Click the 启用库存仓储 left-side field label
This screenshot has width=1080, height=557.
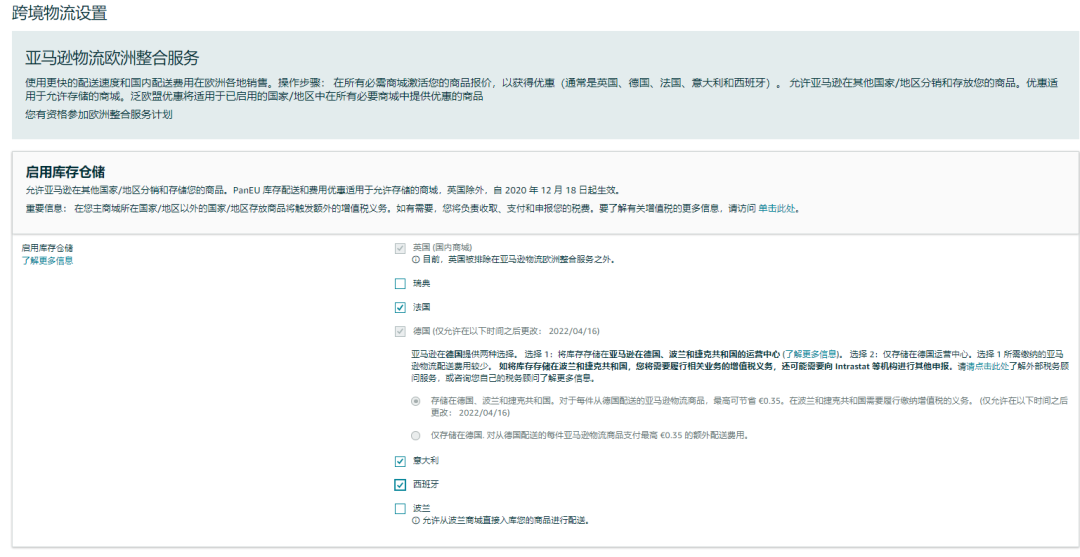pyautogui.click(x=48, y=248)
